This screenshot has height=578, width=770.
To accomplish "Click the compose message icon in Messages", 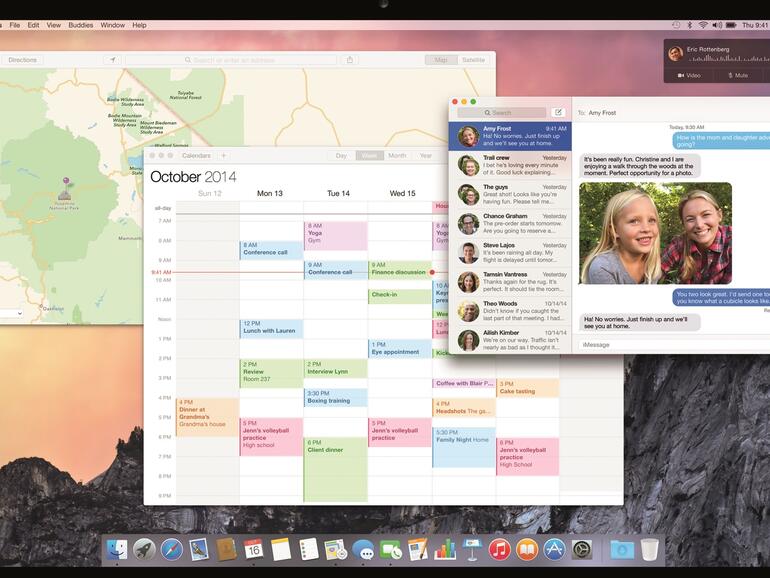I will [x=558, y=112].
